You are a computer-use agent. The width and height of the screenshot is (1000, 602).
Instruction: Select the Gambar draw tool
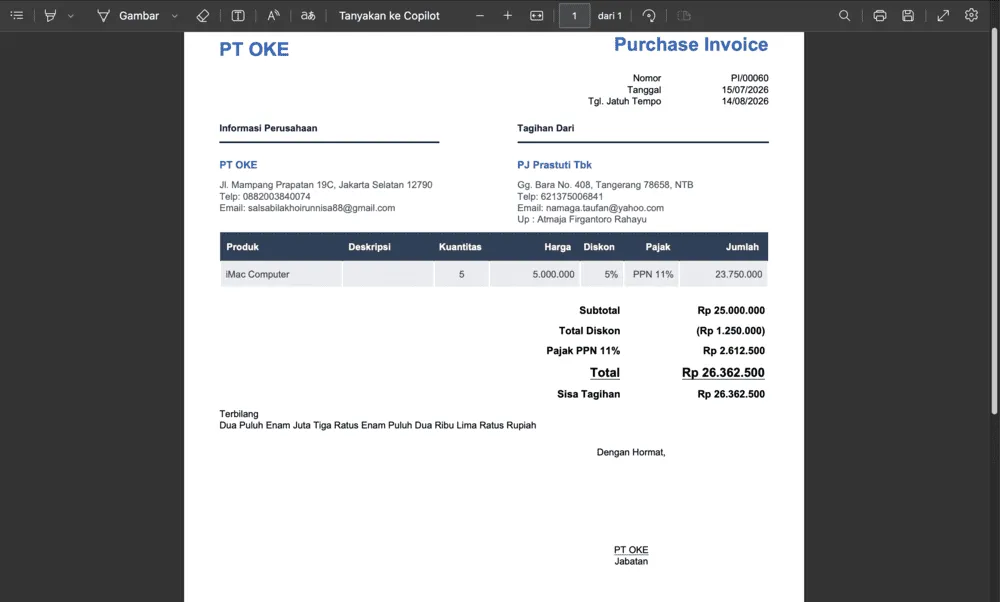[128, 15]
